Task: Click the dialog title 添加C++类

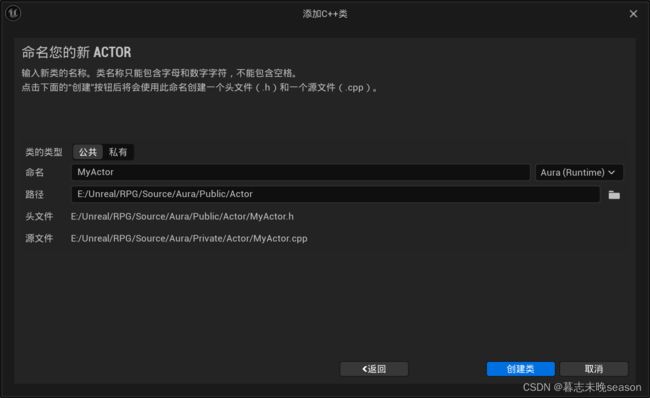Action: [325, 14]
